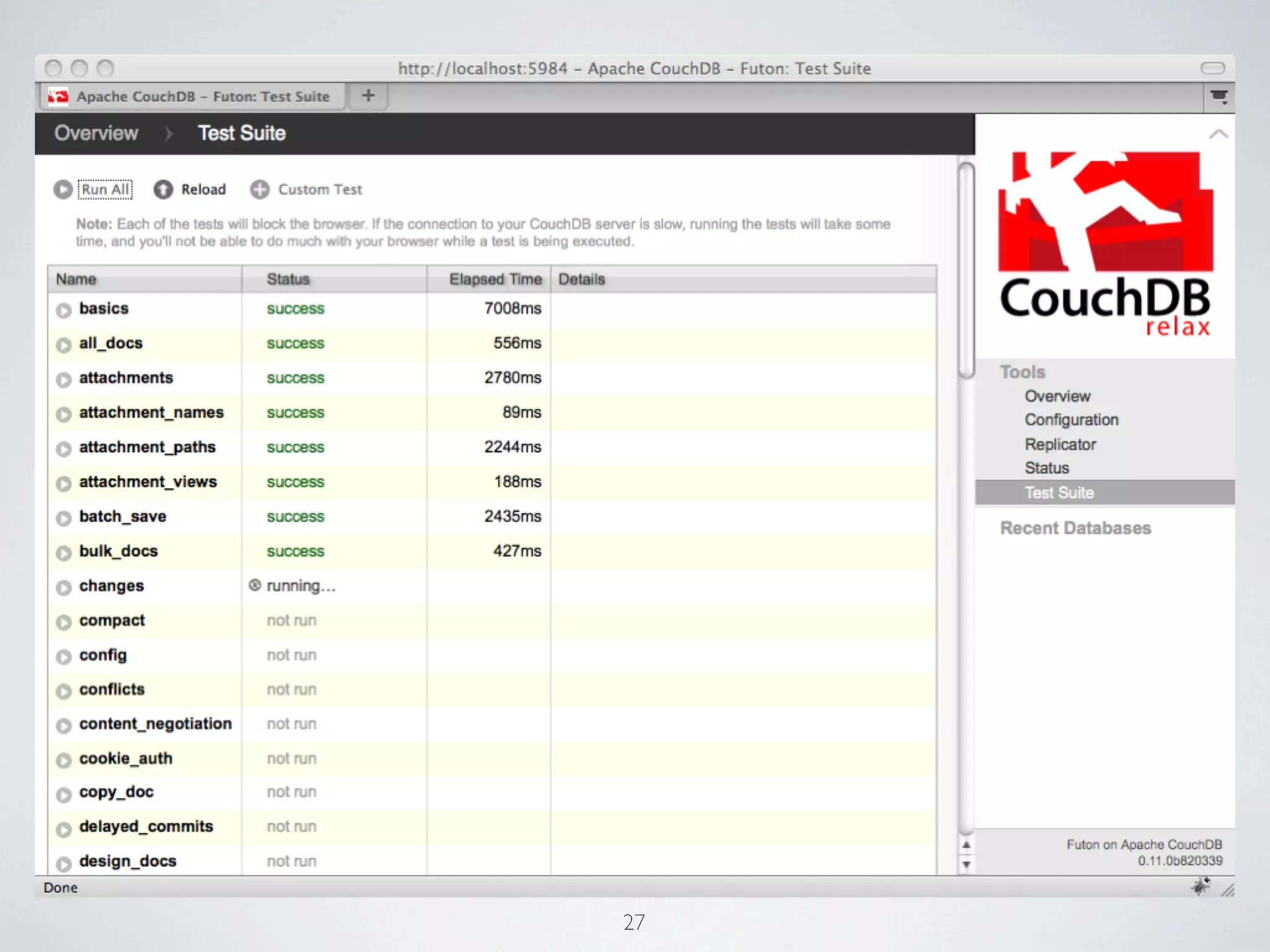
Task: Open Replicator in Tools sidebar
Action: tap(1060, 444)
